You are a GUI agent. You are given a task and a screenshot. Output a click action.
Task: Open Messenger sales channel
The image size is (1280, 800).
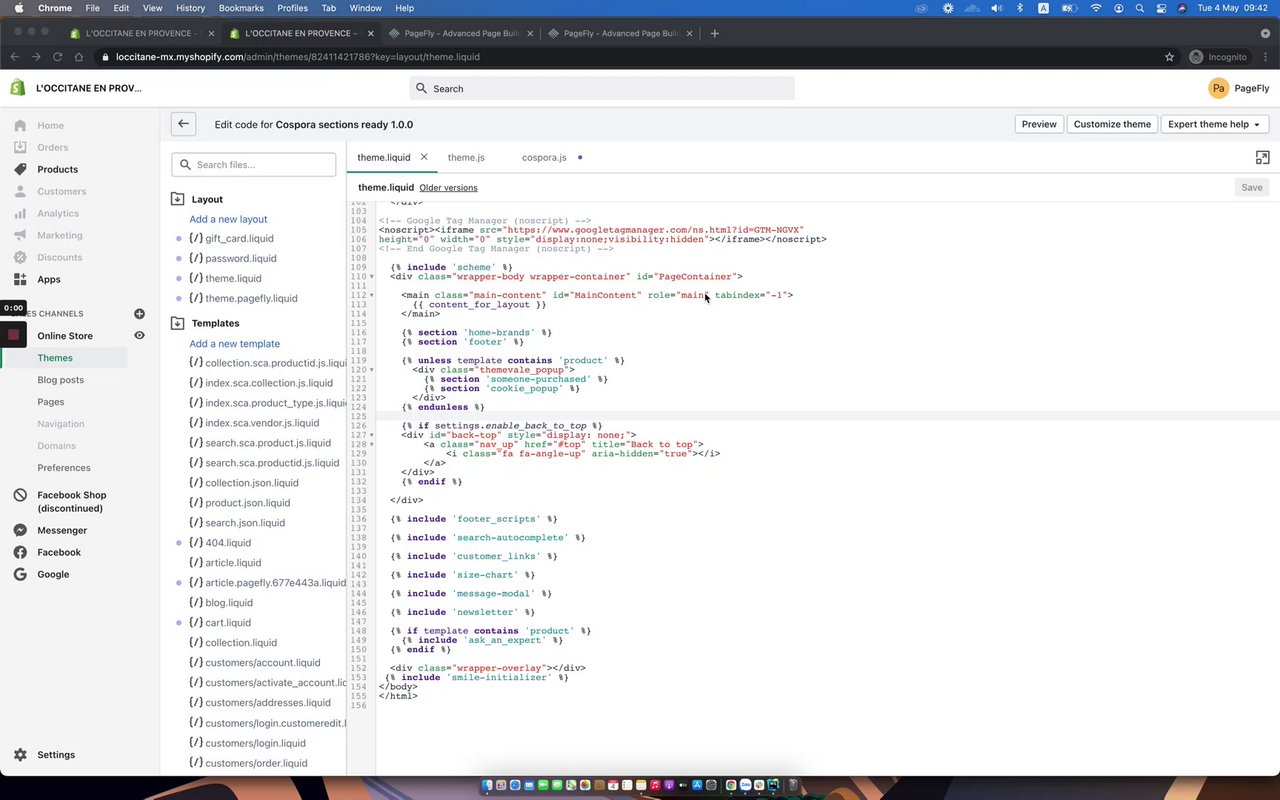point(62,530)
